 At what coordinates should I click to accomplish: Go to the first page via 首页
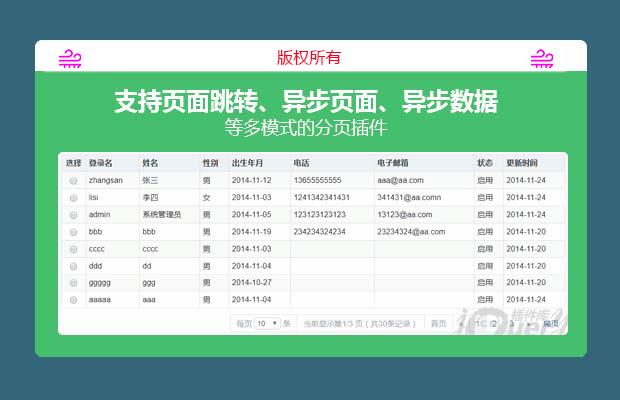(438, 324)
